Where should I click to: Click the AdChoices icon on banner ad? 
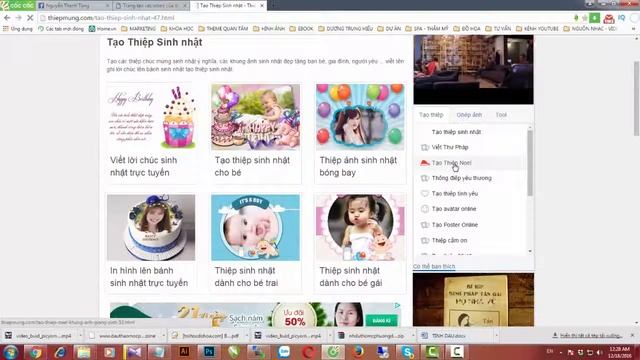[x=397, y=305]
